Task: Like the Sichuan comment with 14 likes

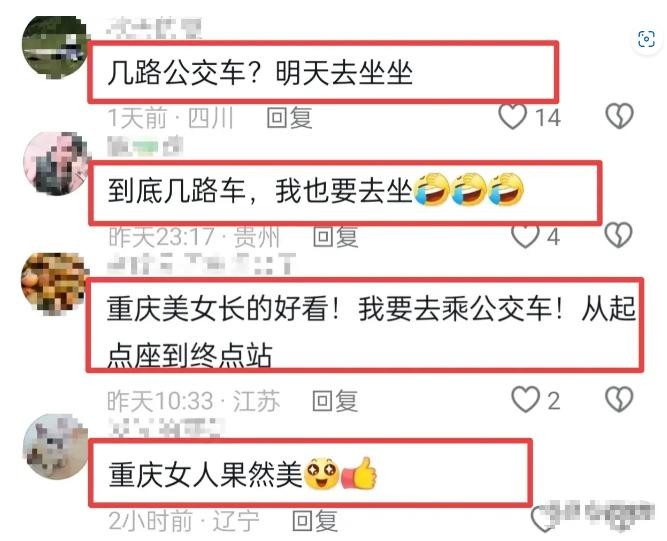Action: [x=512, y=116]
